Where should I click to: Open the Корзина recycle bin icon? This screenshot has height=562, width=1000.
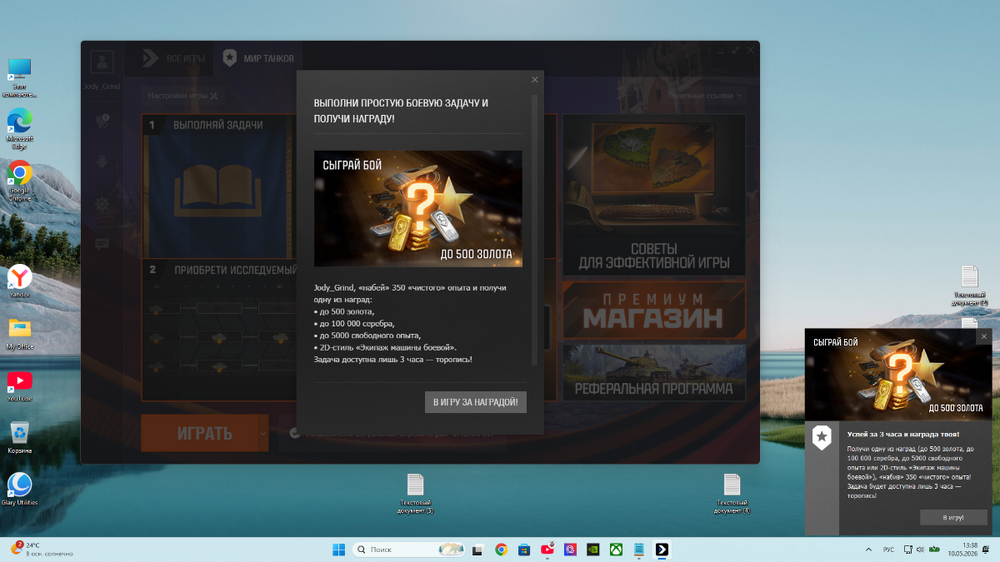tap(19, 438)
